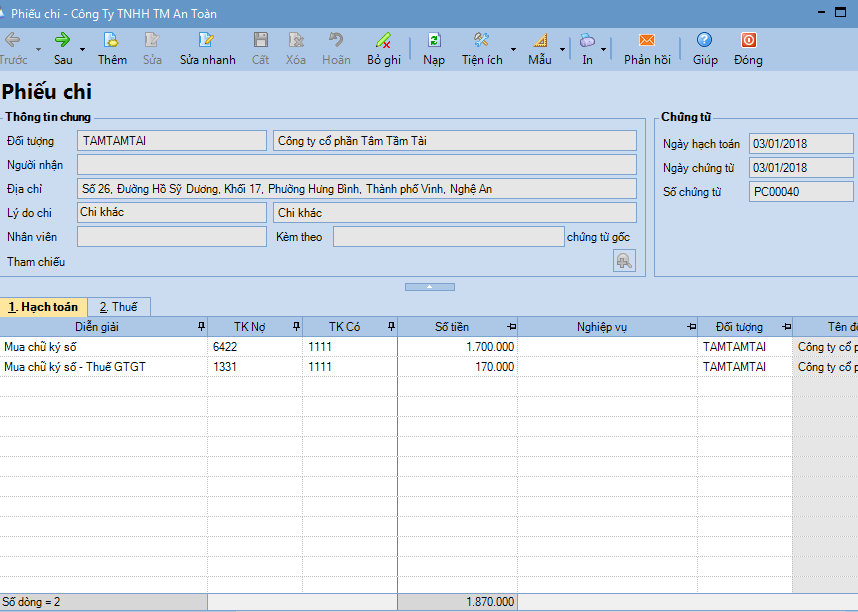This screenshot has width=858, height=612.
Task: Click the TK Có cell in the Mua chữ ký số - Thuế GTGT row
Action: 350,367
